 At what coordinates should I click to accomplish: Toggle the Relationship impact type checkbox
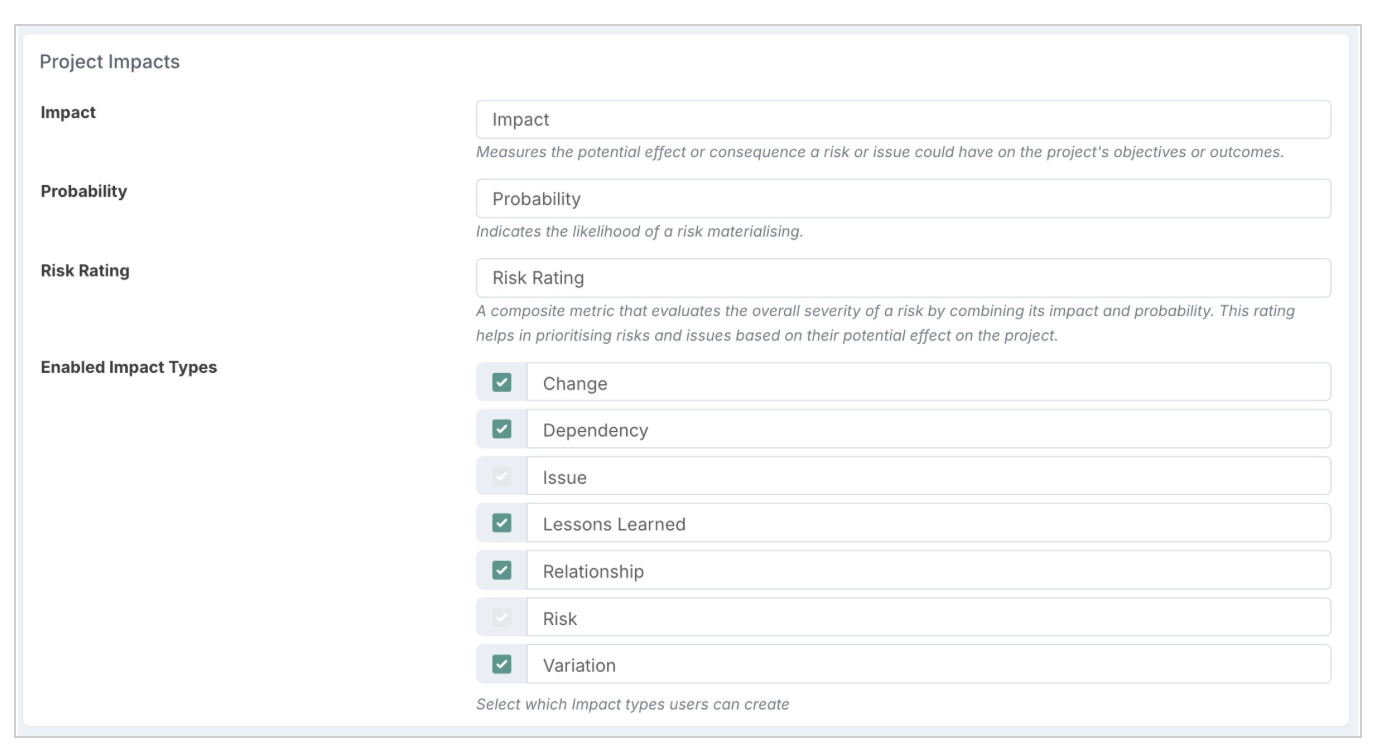coord(502,570)
